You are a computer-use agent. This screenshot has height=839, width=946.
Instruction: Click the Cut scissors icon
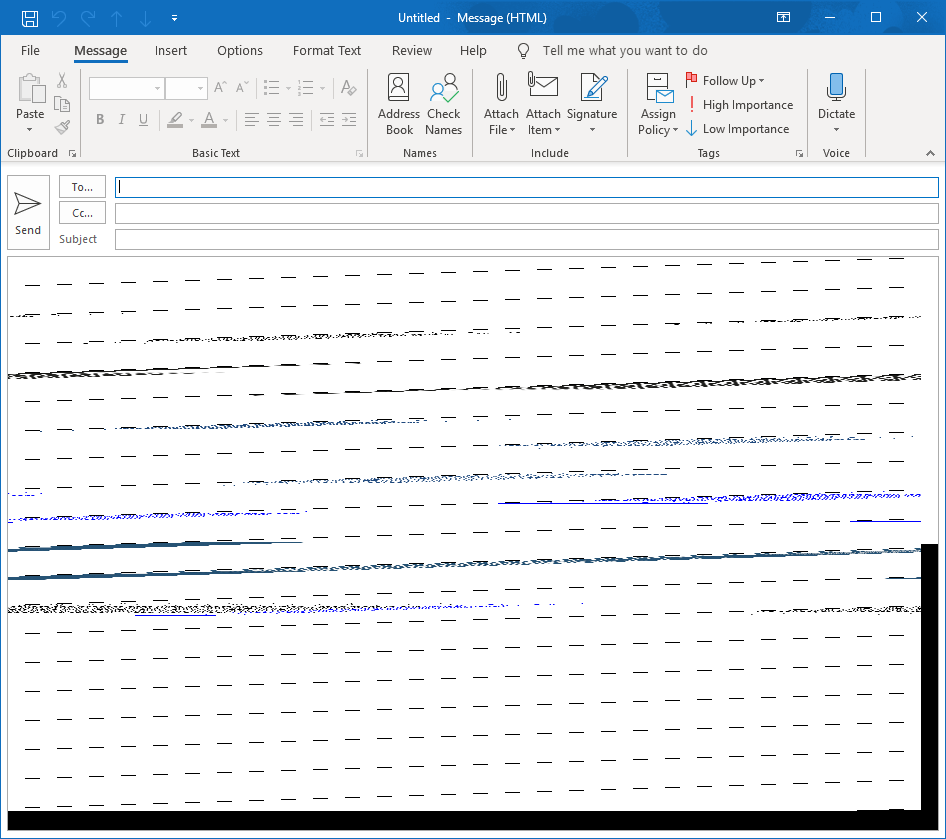tap(62, 80)
